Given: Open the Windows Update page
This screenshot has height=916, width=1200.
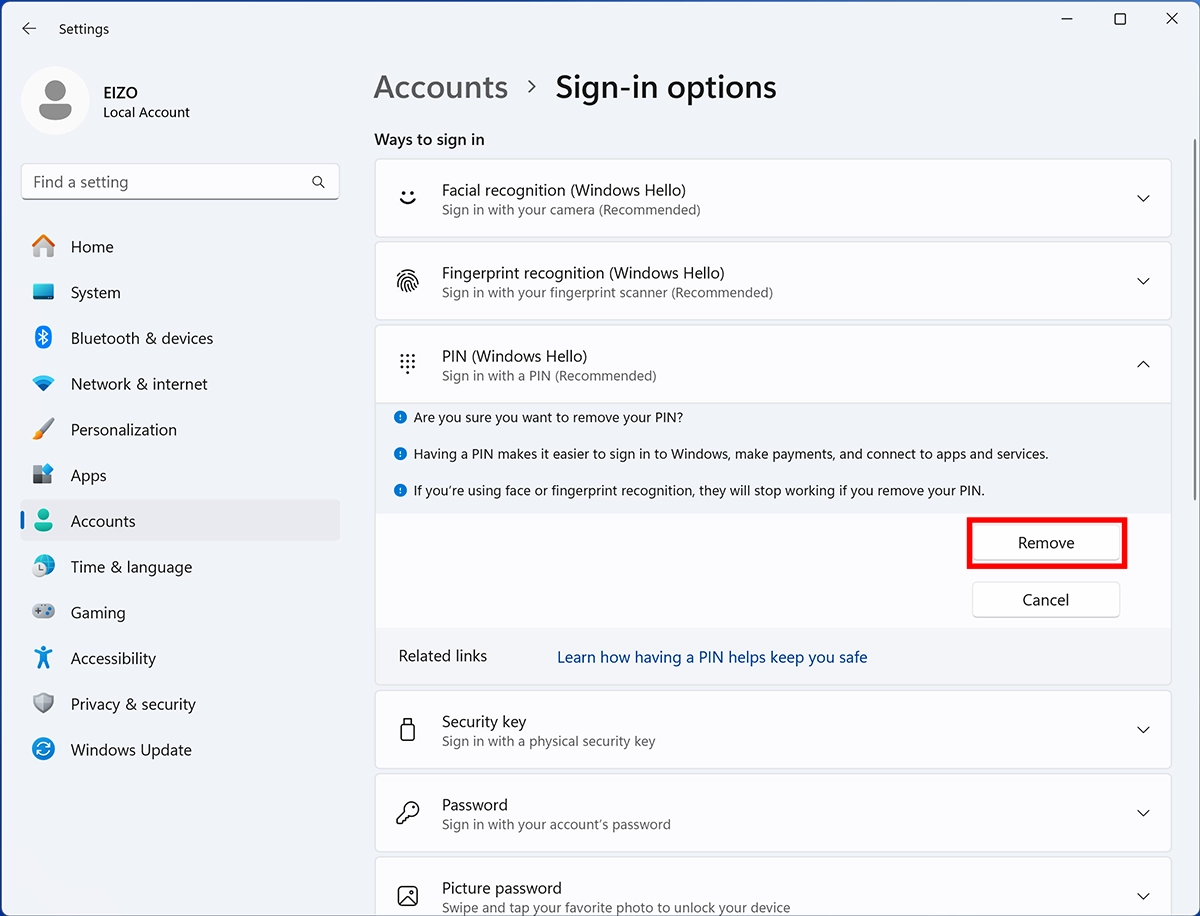Looking at the screenshot, I should pyautogui.click(x=180, y=750).
